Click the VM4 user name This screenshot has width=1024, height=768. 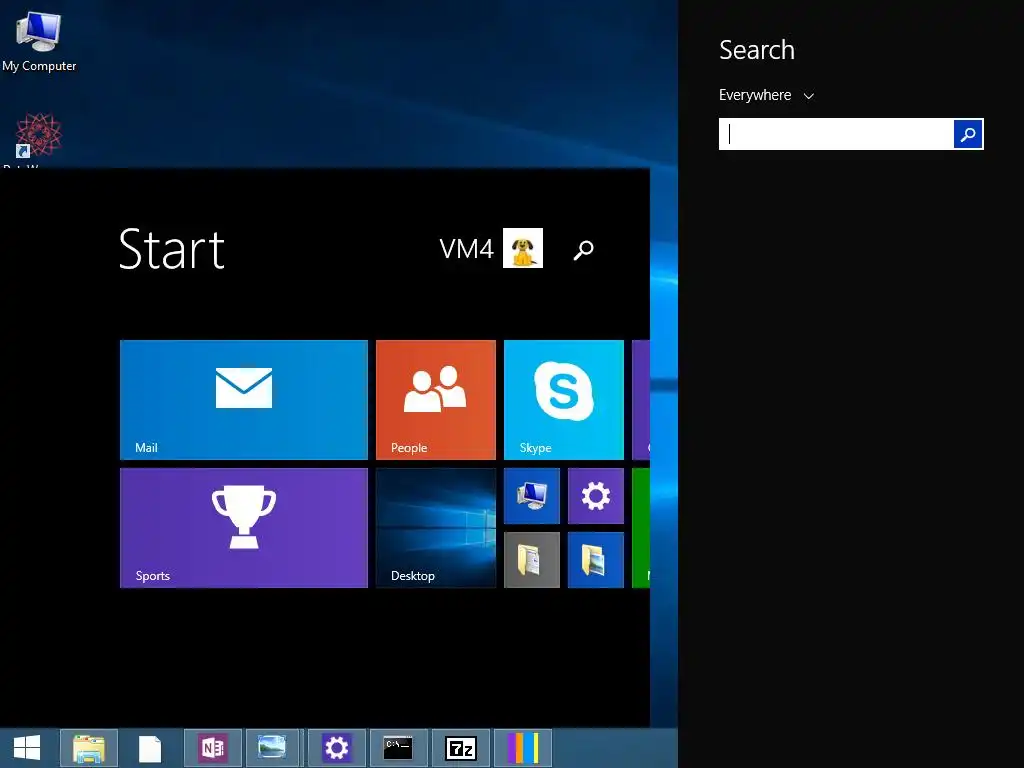coord(466,249)
